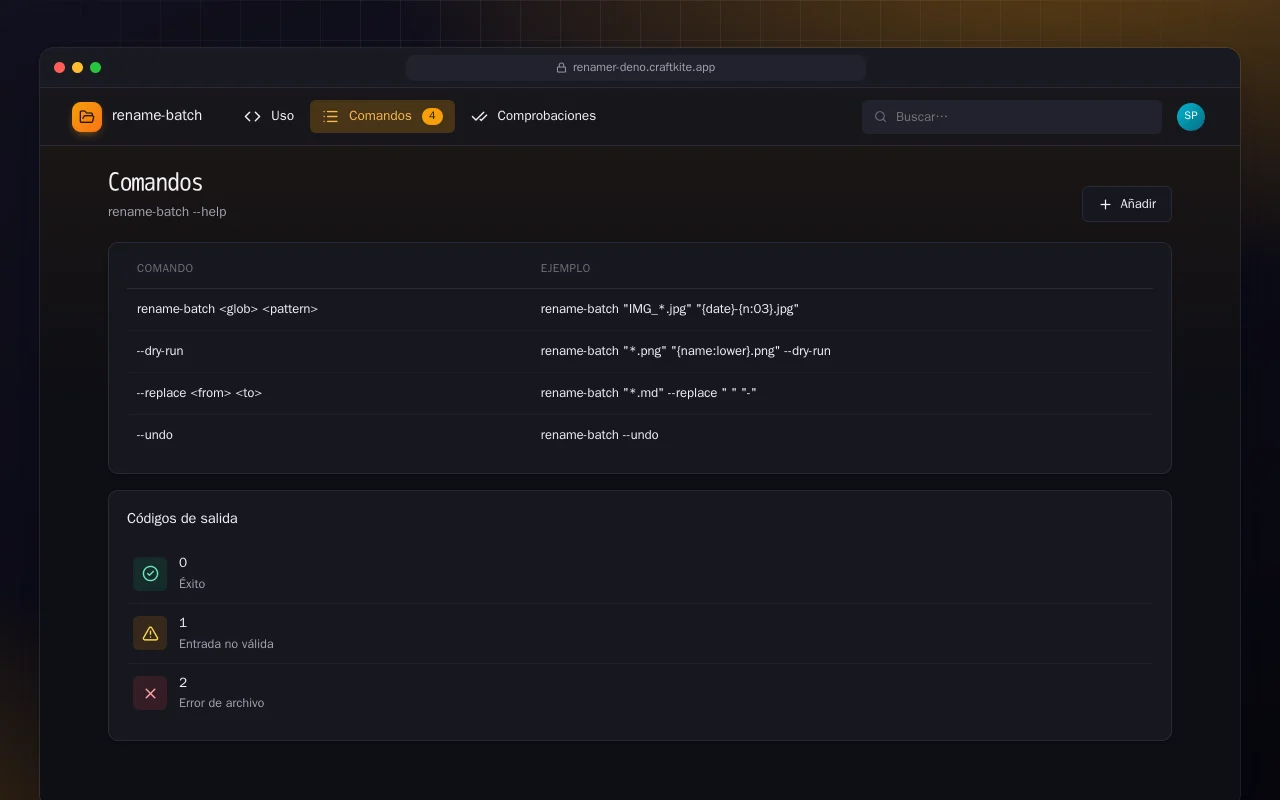This screenshot has width=1280, height=800.
Task: Click the magnifier icon in the search bar
Action: 881,117
